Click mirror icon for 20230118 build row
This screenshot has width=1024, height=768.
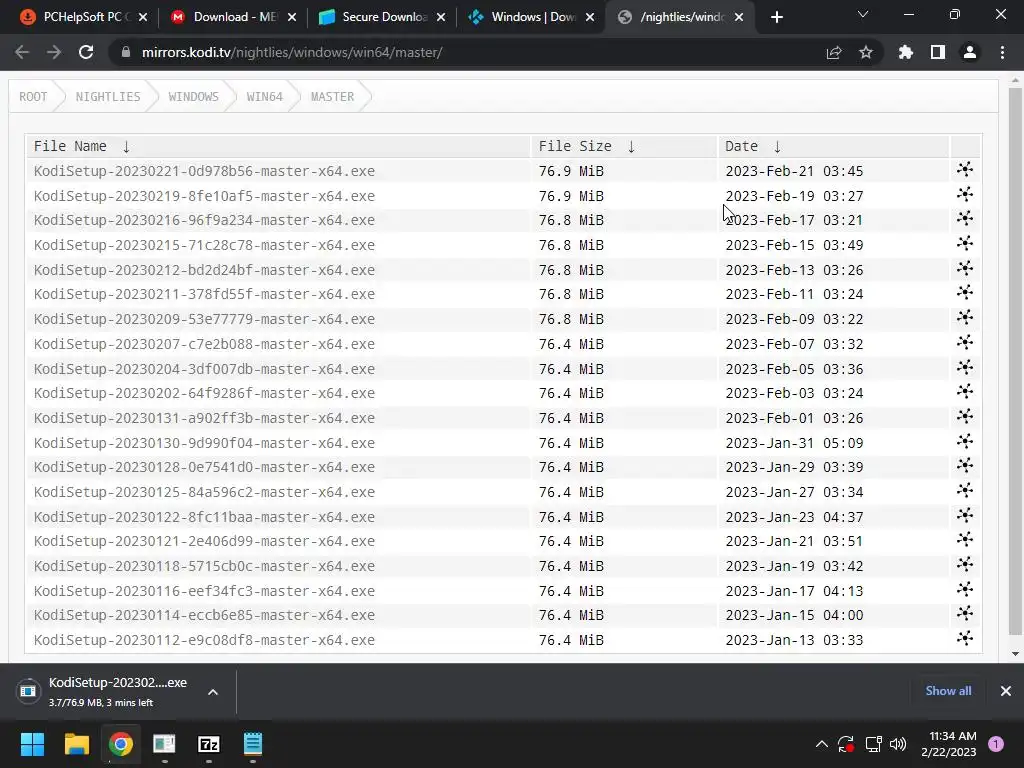pyautogui.click(x=965, y=564)
